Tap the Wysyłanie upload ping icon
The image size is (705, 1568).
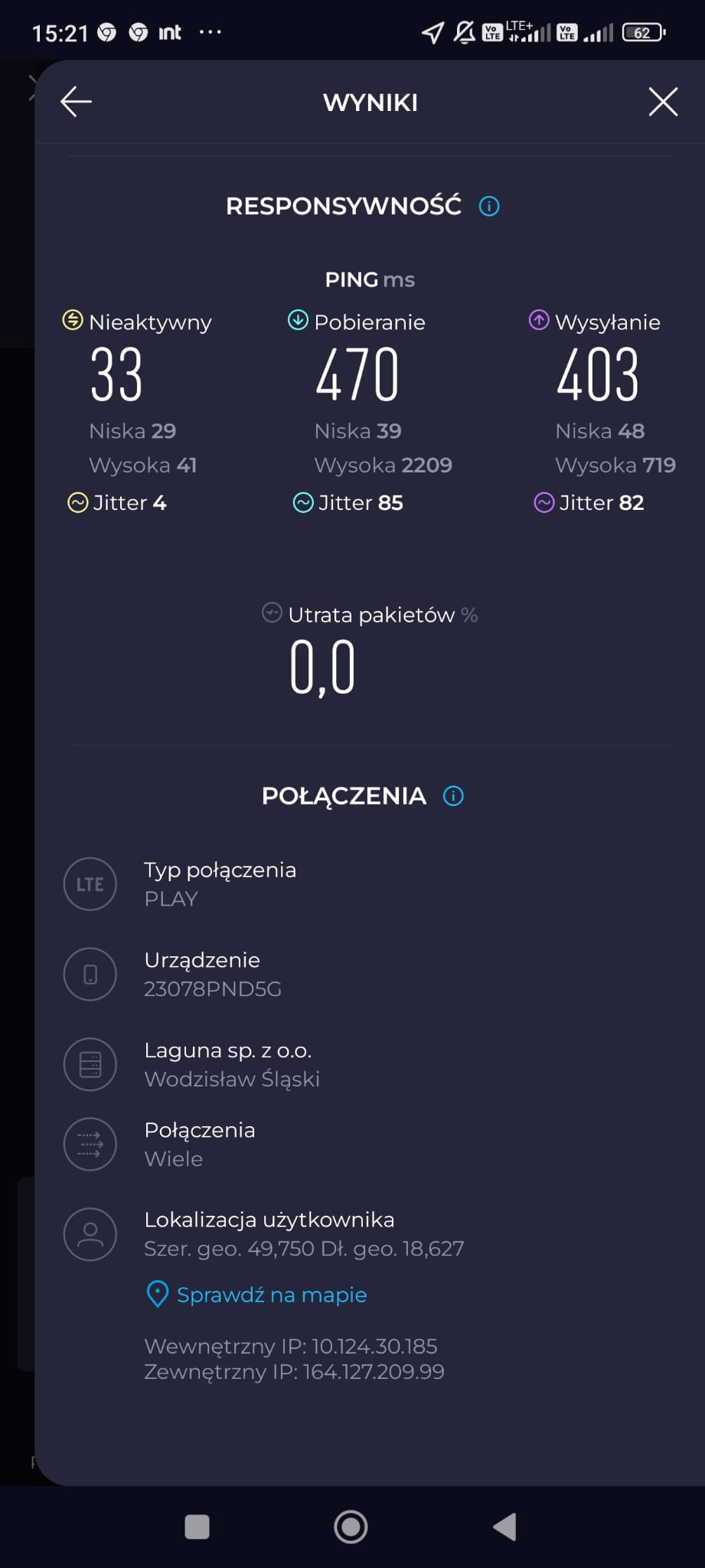point(539,320)
